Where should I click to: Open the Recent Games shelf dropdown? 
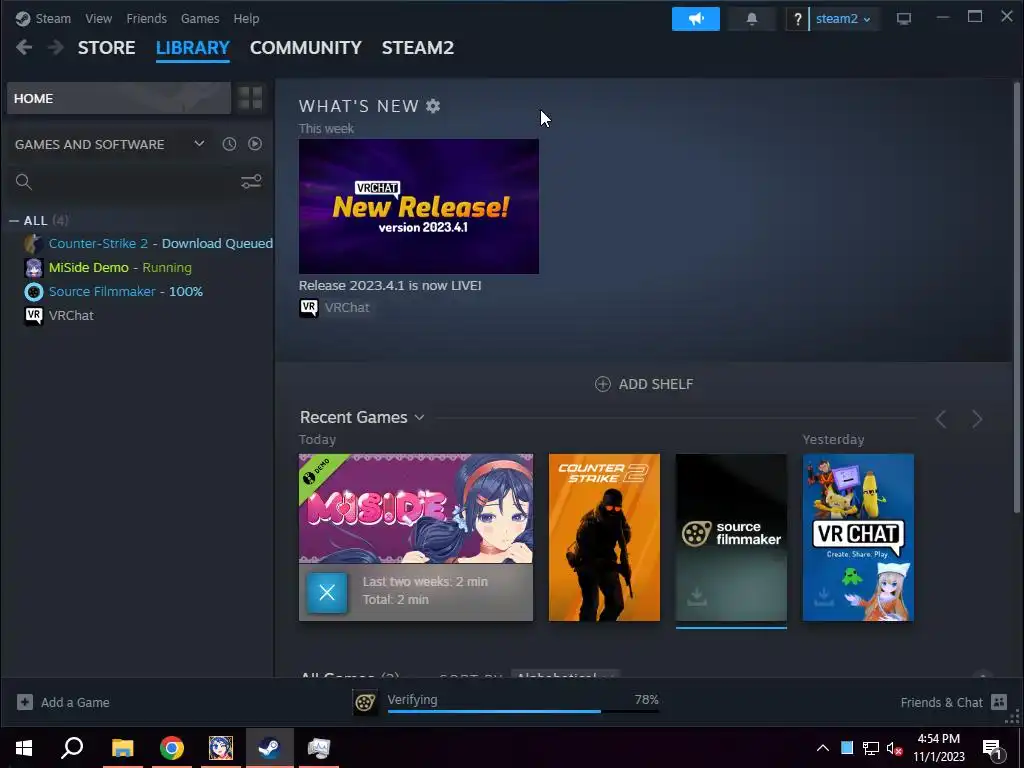tap(419, 417)
